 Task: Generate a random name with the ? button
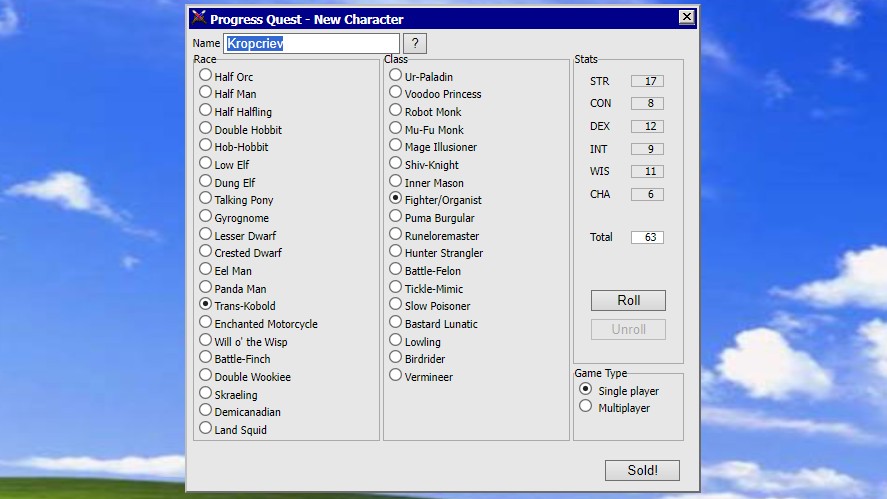415,44
